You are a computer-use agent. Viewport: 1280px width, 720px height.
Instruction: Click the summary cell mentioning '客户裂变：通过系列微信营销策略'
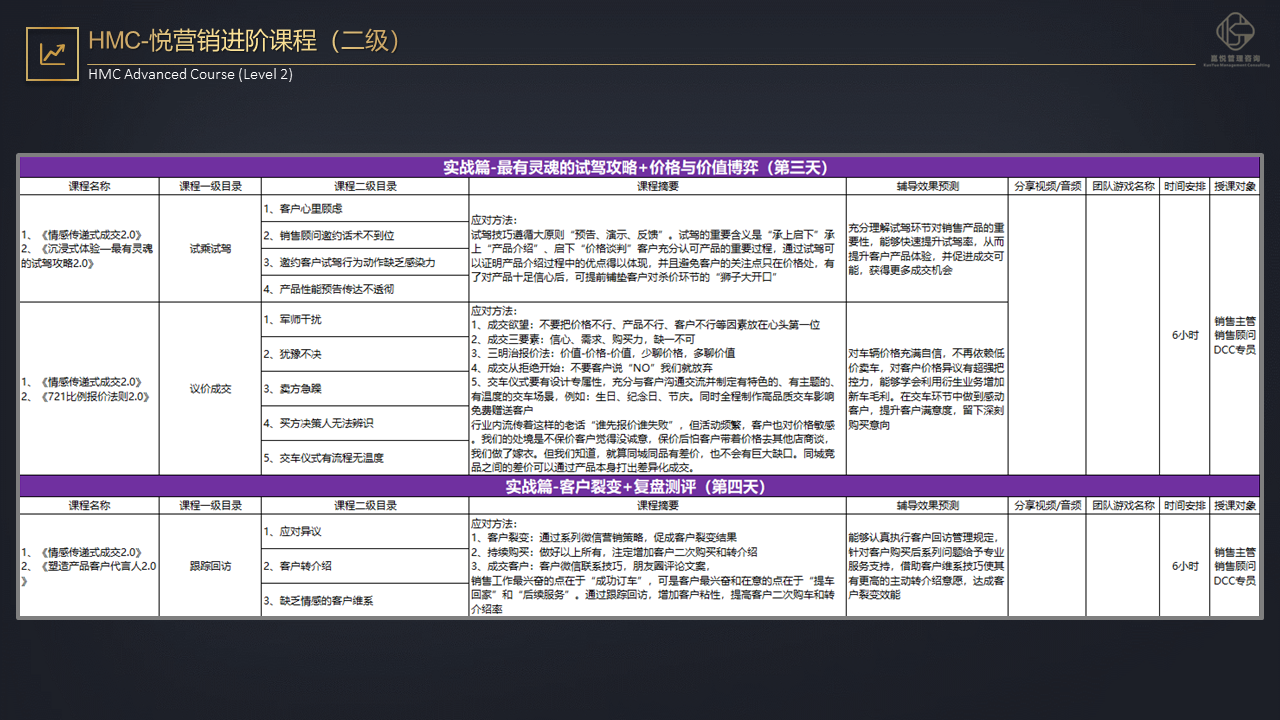(x=657, y=565)
